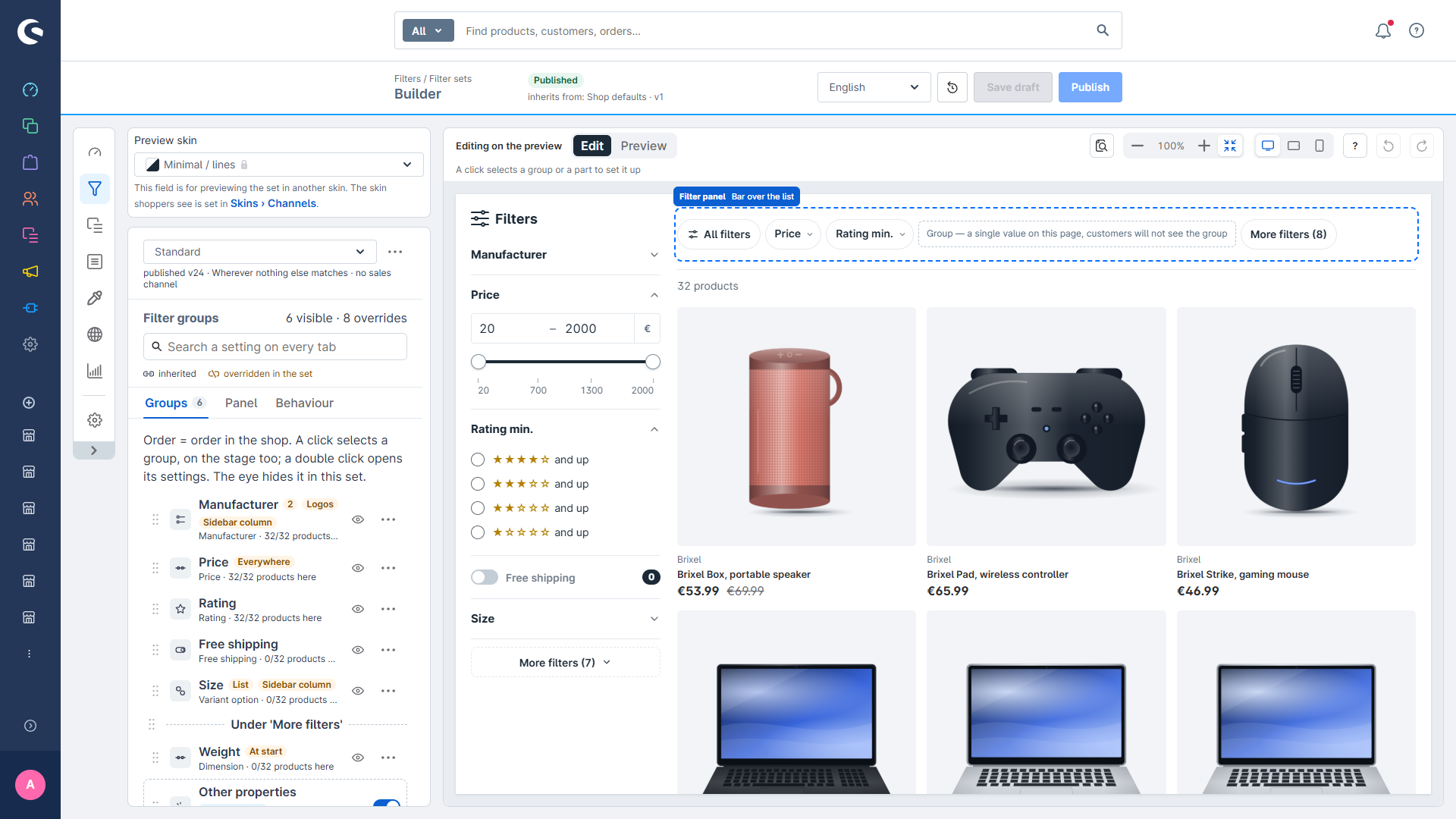This screenshot has width=1456, height=819.
Task: Open the bar chart statistics icon in side rail
Action: tap(95, 371)
